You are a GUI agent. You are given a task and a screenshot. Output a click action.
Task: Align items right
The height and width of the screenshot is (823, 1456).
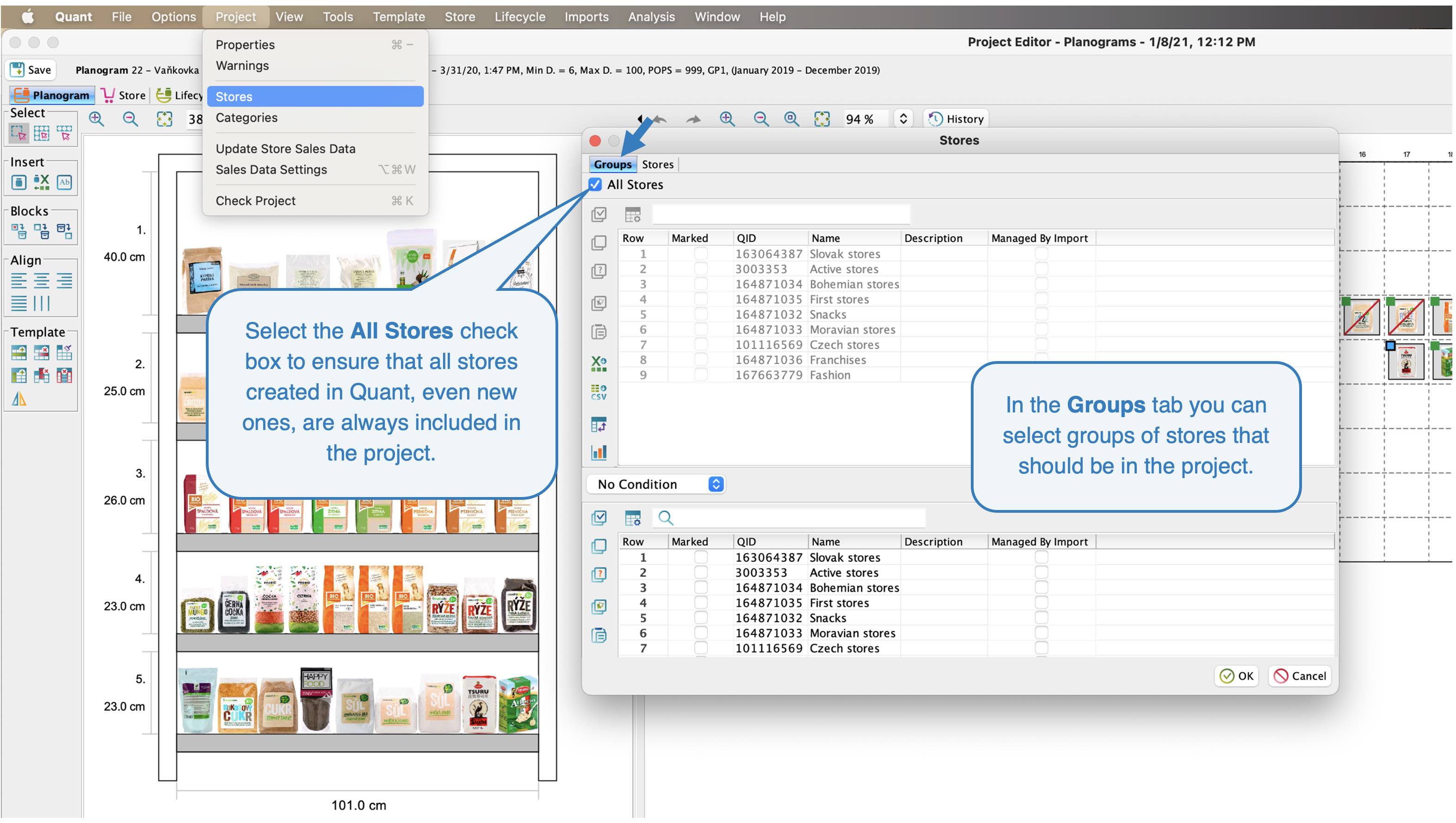click(x=64, y=280)
